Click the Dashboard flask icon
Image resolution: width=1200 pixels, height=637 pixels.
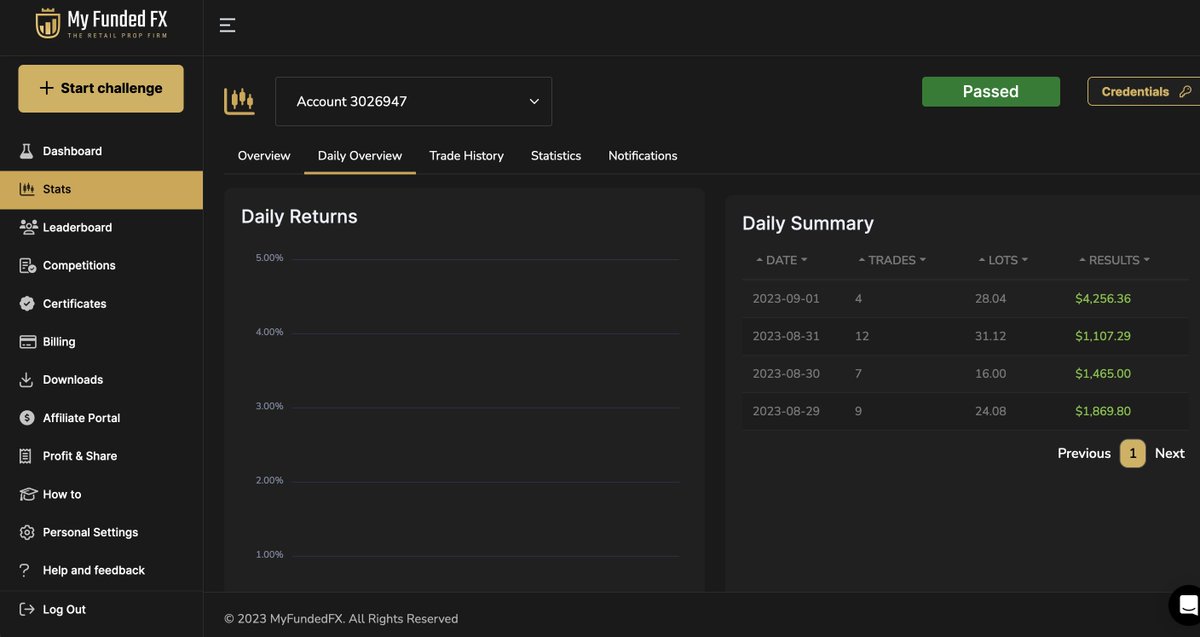pos(27,151)
